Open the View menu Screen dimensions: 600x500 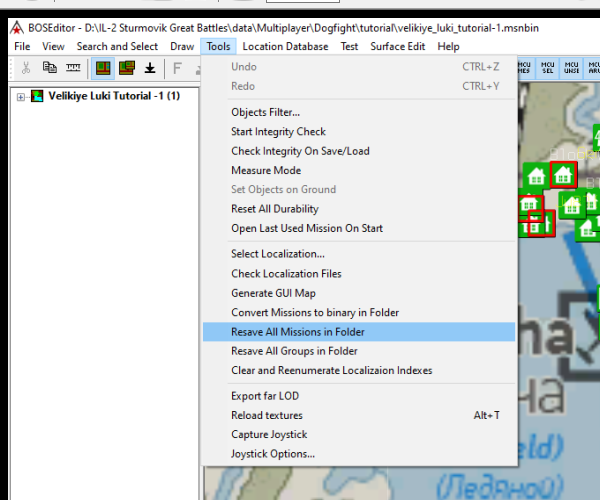pyautogui.click(x=53, y=46)
